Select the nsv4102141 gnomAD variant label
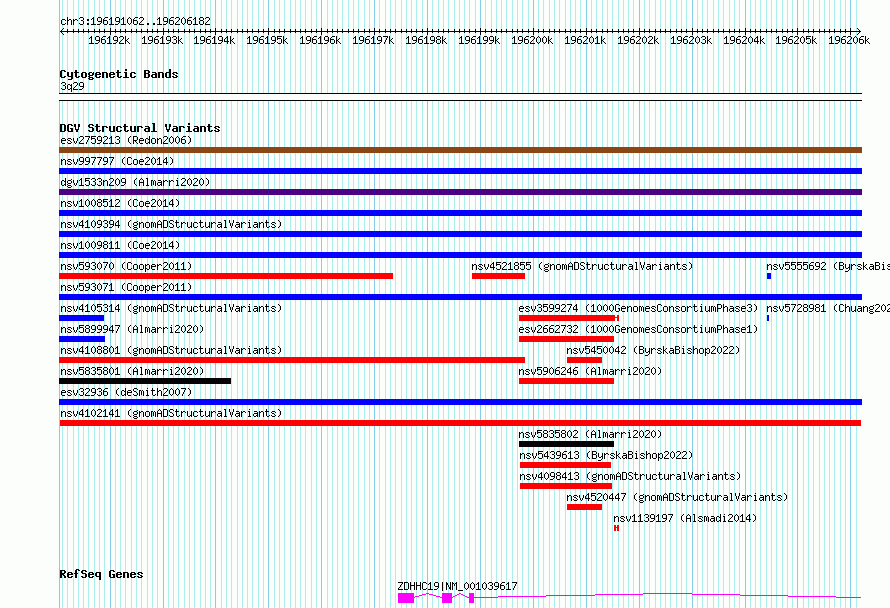Image resolution: width=890 pixels, height=608 pixels. tap(171, 413)
